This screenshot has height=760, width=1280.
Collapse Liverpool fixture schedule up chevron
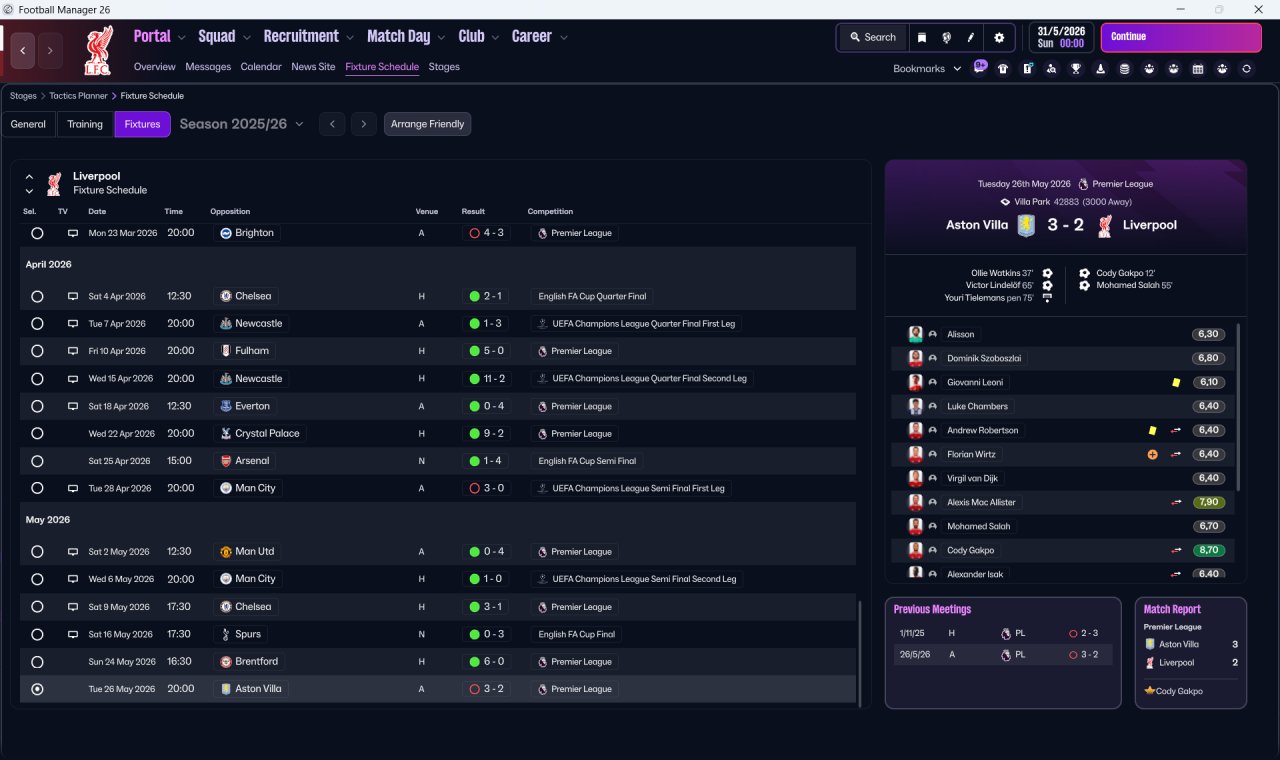click(x=29, y=176)
